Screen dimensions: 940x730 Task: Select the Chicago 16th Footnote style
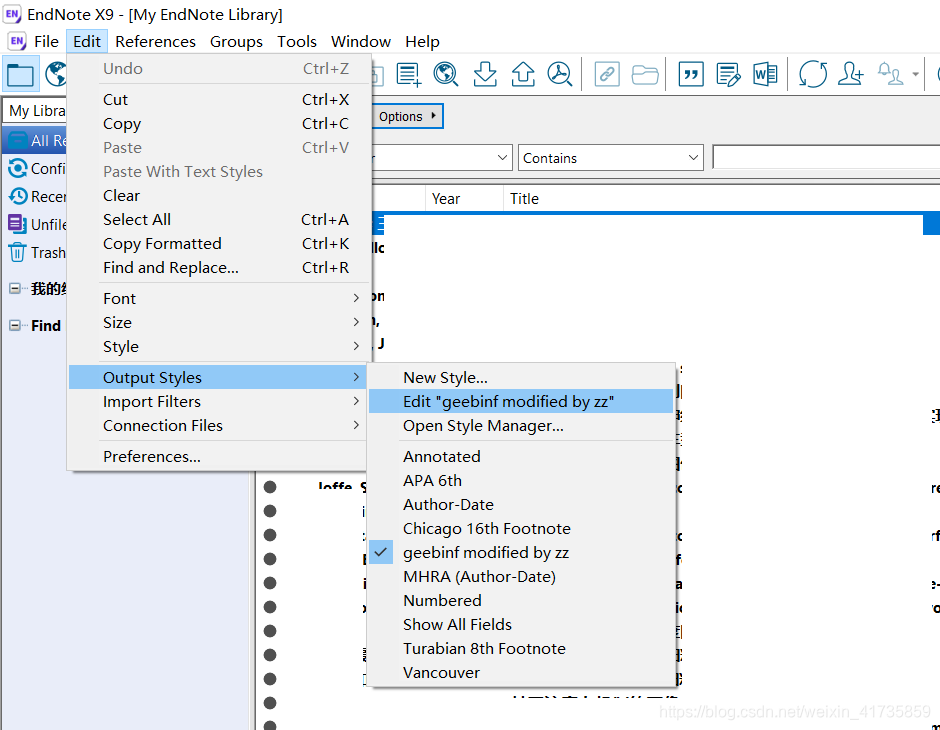(522, 529)
